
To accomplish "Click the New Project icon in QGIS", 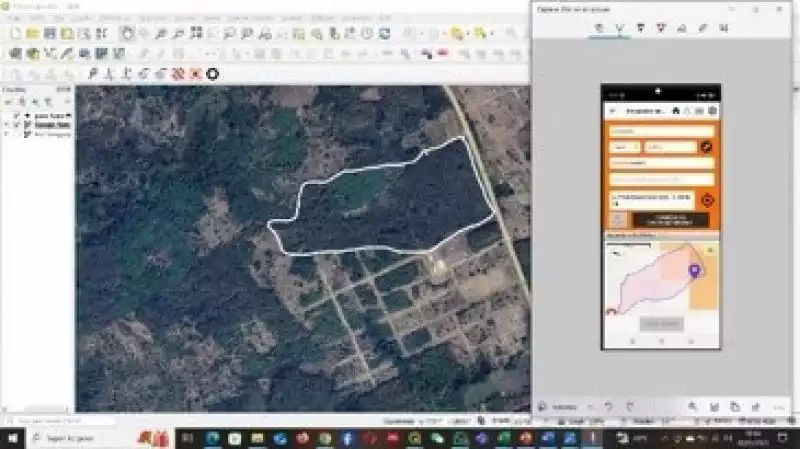I will [16, 33].
